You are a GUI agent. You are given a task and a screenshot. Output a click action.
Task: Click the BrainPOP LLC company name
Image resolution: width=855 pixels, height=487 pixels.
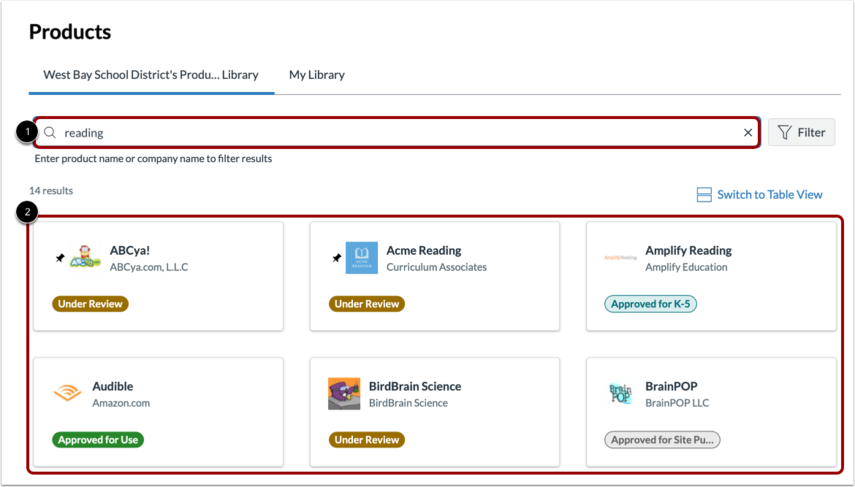(677, 403)
